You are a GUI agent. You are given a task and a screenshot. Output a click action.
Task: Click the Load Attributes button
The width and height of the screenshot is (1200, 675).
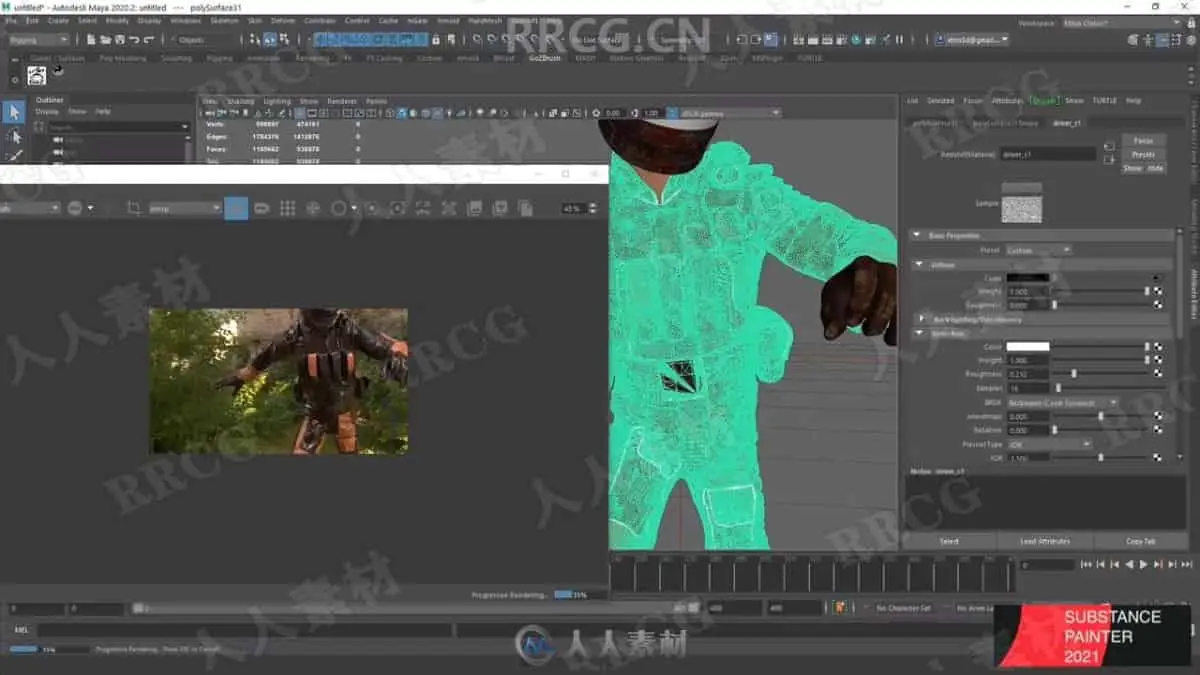click(x=1045, y=541)
